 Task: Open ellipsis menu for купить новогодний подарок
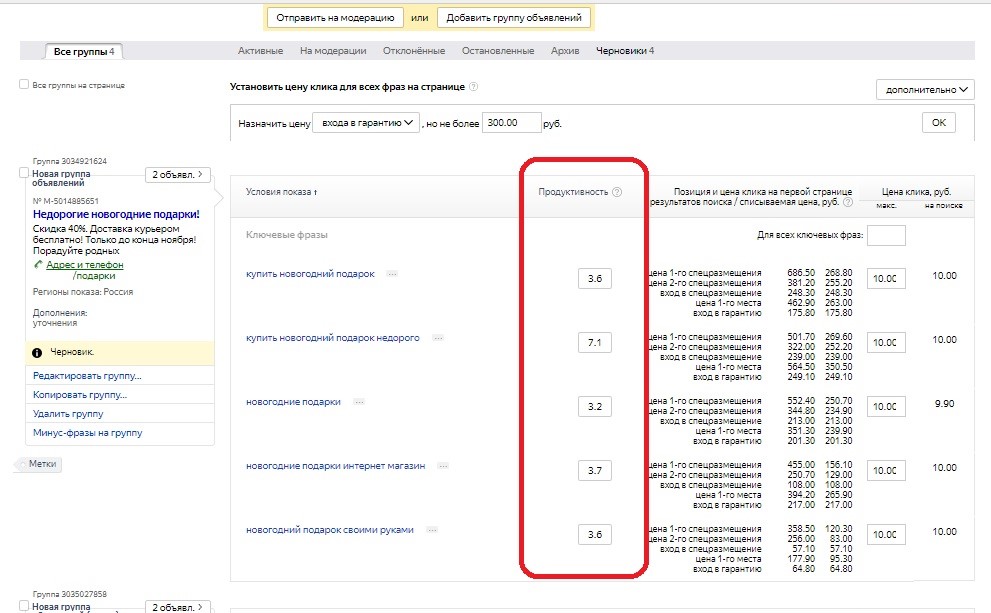coord(392,274)
